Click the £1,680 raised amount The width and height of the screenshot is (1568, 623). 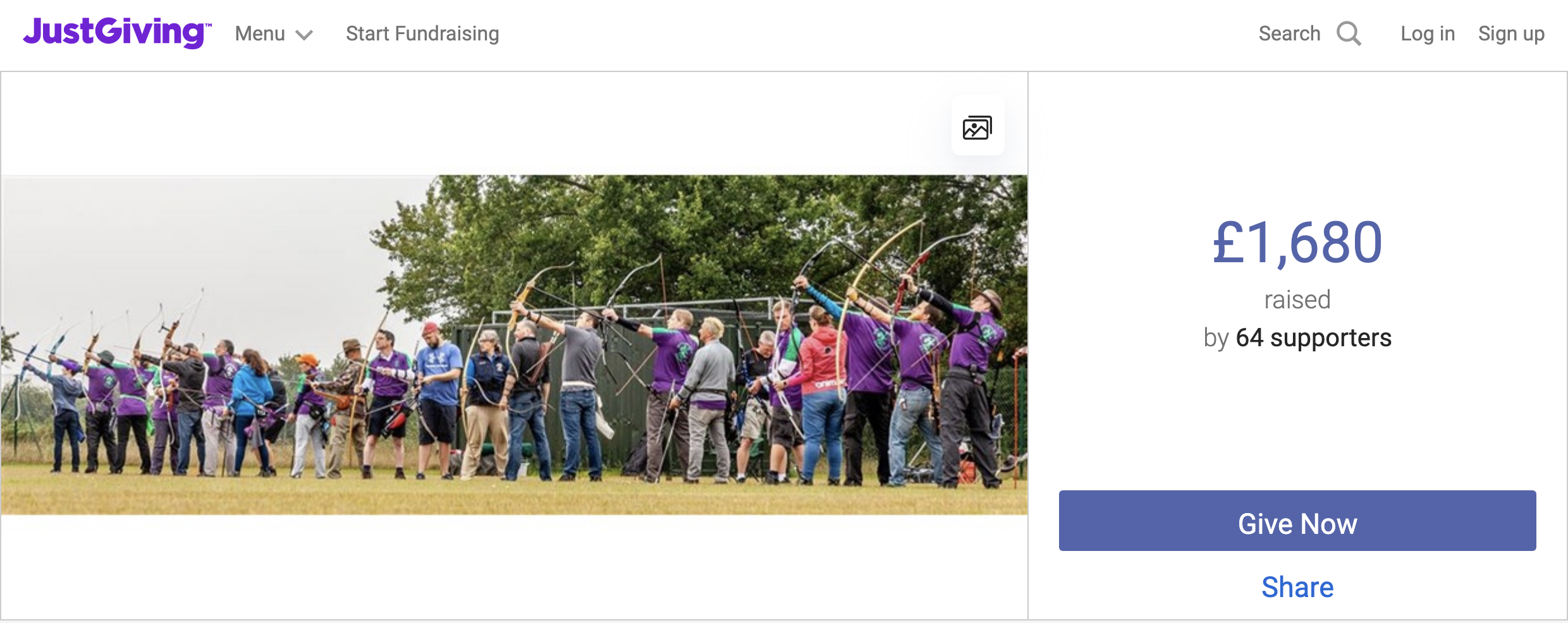tap(1297, 243)
